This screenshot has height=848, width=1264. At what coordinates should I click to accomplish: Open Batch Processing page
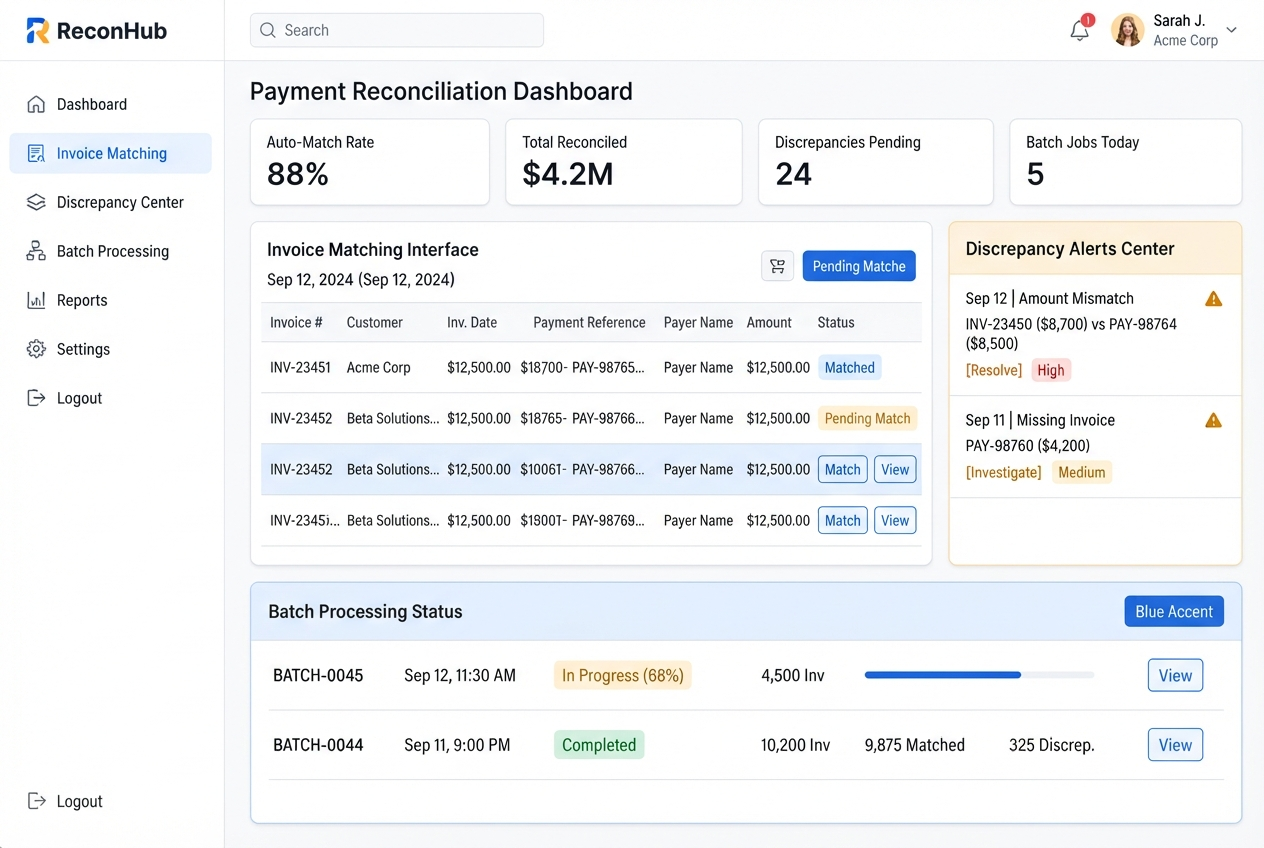click(x=110, y=251)
